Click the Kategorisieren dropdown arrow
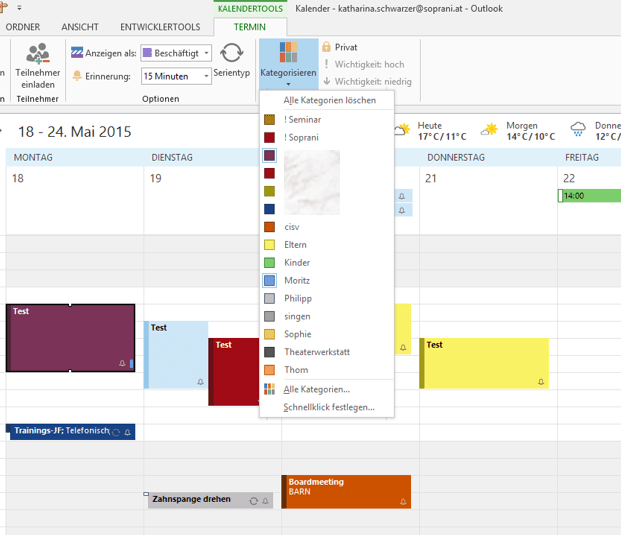621x535 pixels. pos(288,84)
